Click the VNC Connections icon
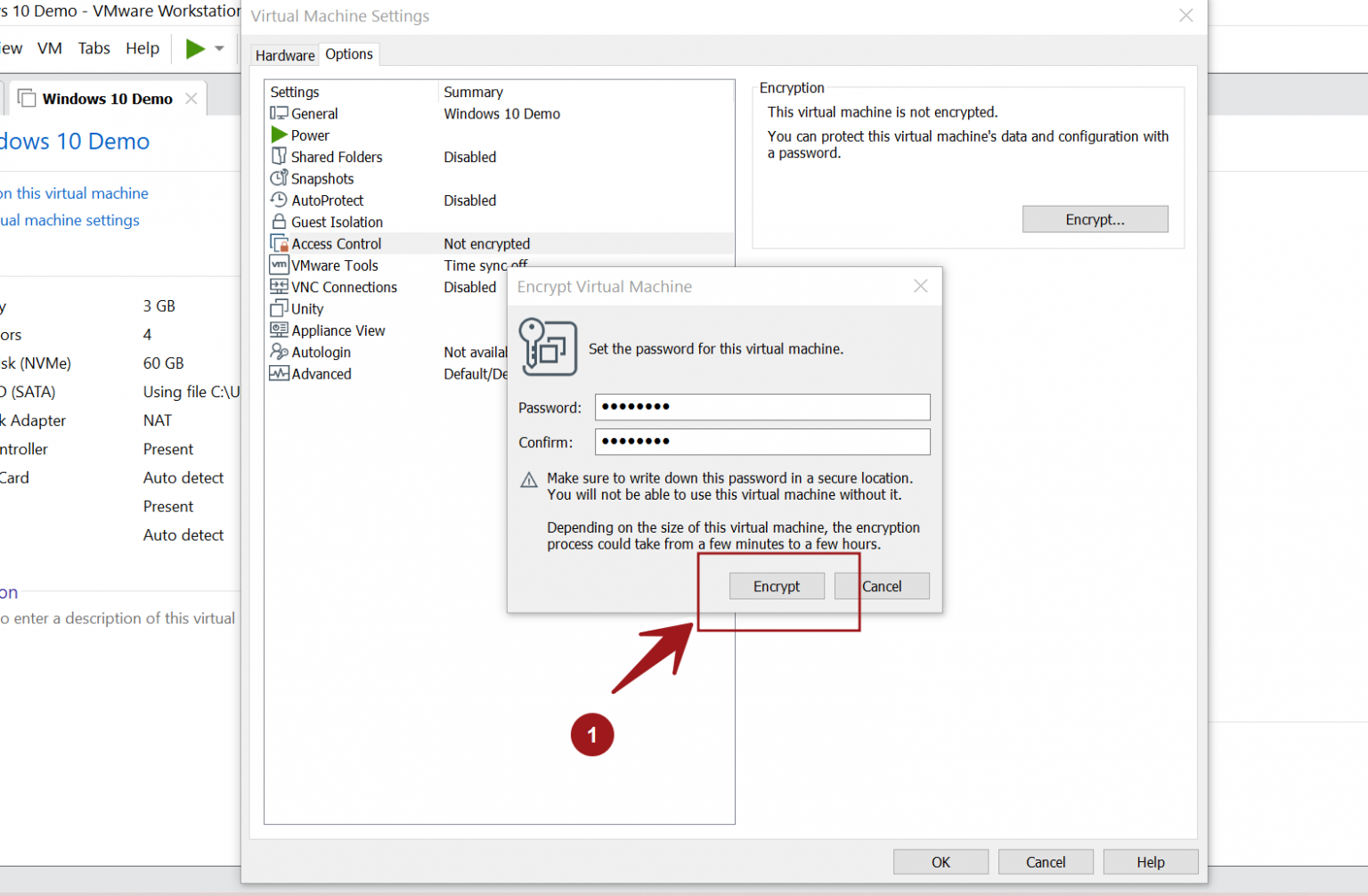The height and width of the screenshot is (896, 1368). click(x=279, y=287)
